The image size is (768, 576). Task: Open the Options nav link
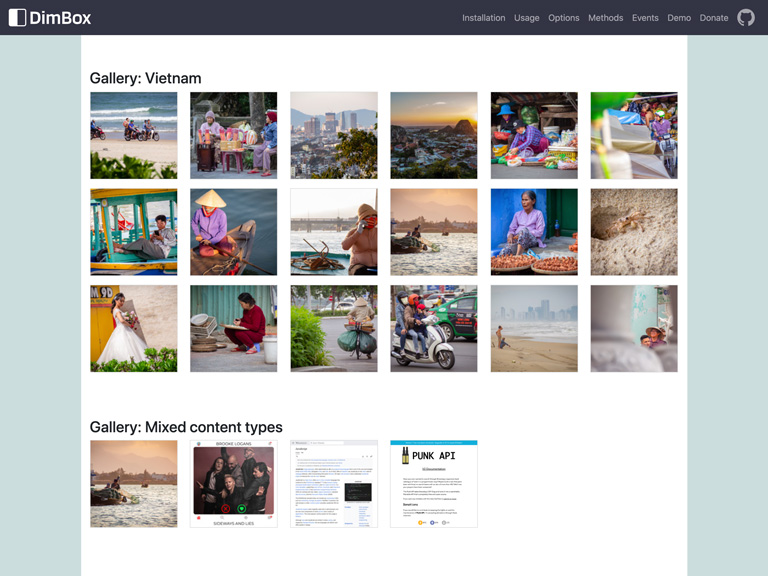pyautogui.click(x=563, y=18)
